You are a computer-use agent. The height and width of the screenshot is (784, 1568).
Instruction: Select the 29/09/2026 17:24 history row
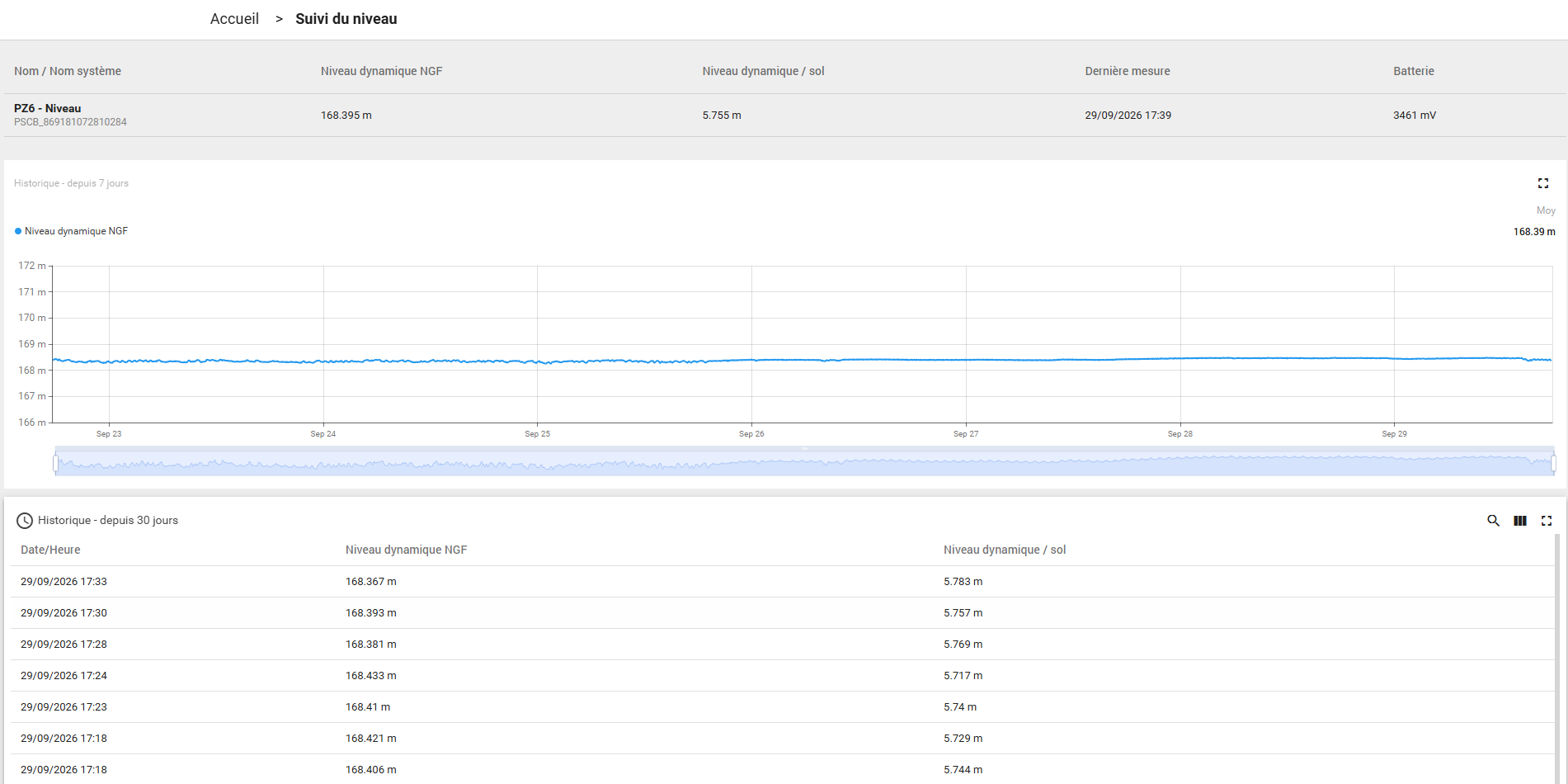[783, 676]
